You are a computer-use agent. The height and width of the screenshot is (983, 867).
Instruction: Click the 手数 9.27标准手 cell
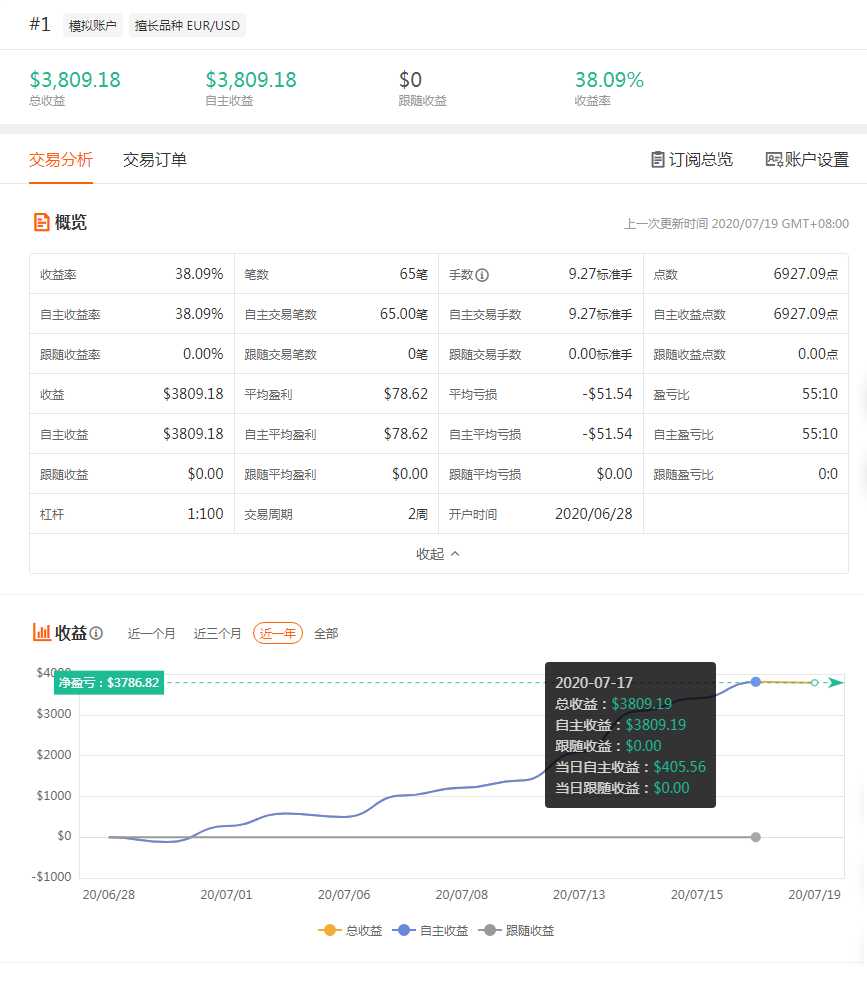[x=541, y=275]
